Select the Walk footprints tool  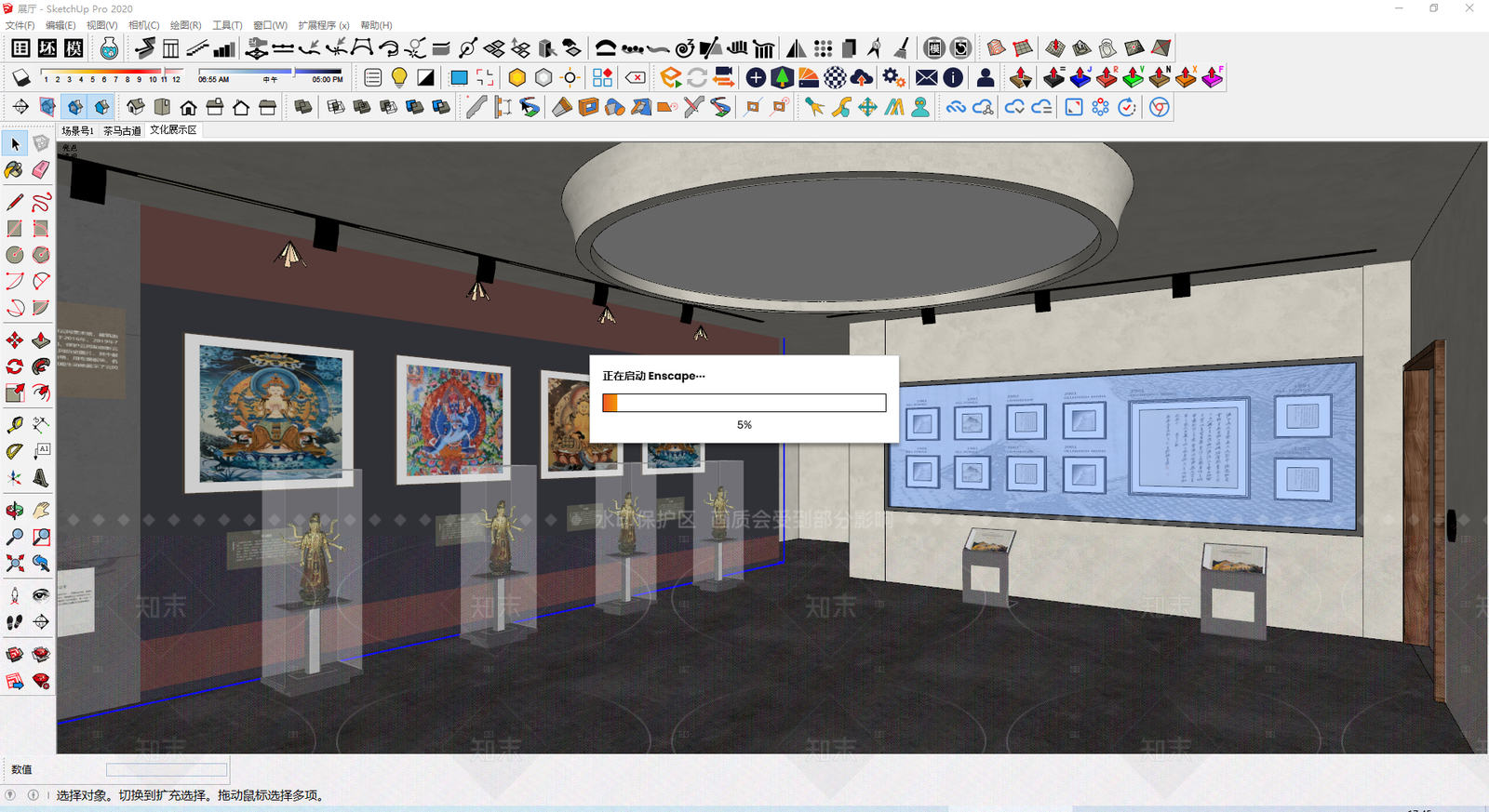click(15, 621)
